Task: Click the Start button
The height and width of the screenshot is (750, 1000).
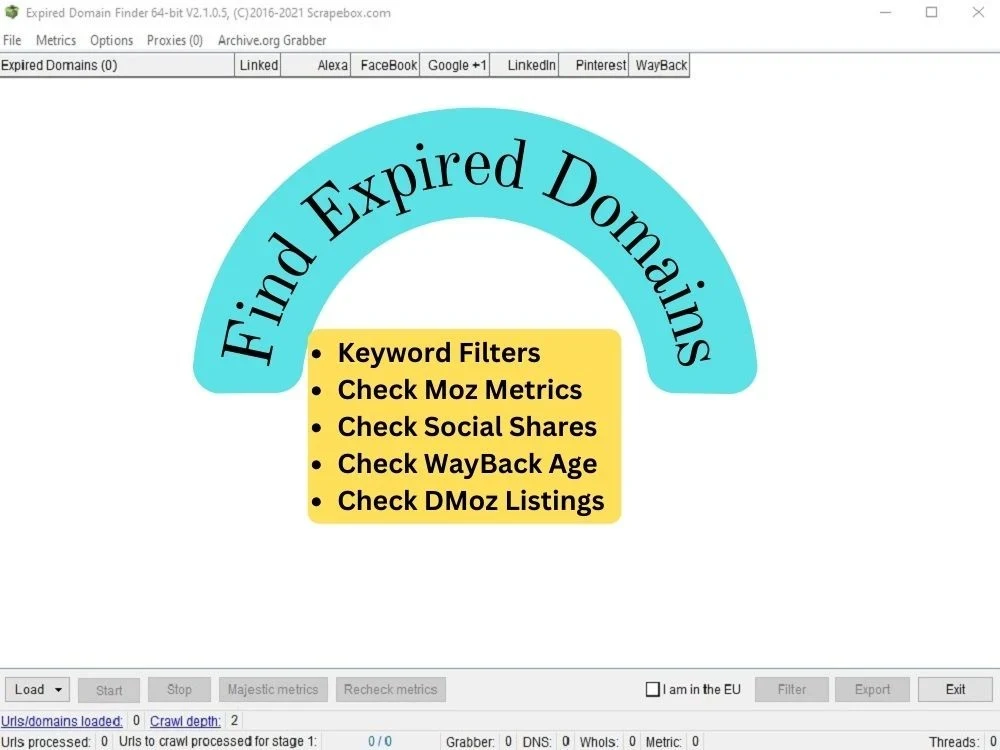Action: coord(109,690)
